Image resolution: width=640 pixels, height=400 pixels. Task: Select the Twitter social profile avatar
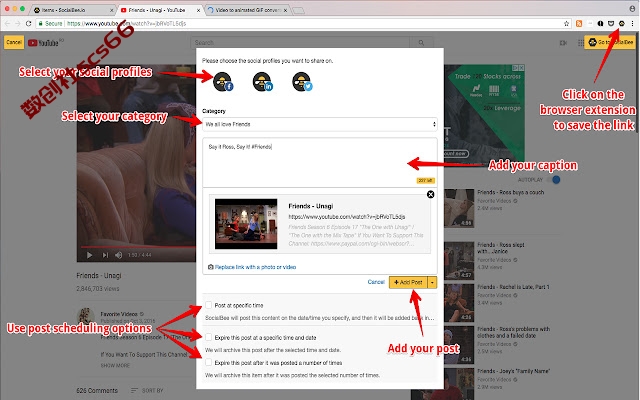click(x=302, y=82)
